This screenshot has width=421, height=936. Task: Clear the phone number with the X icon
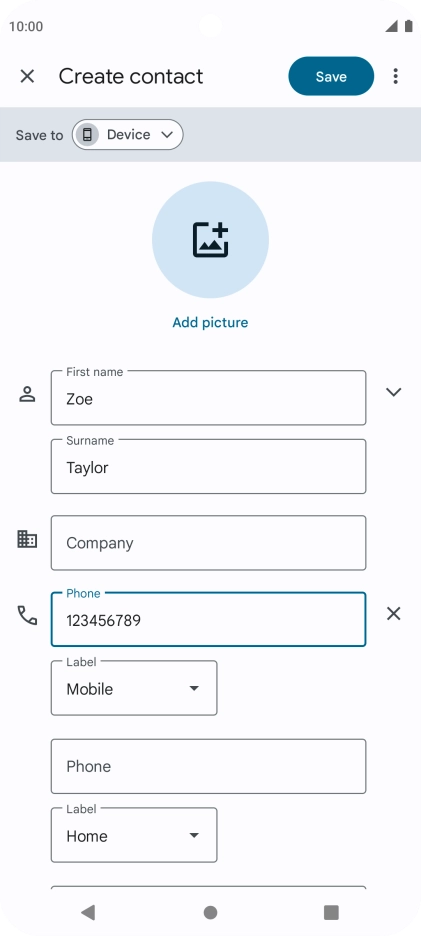pos(394,614)
